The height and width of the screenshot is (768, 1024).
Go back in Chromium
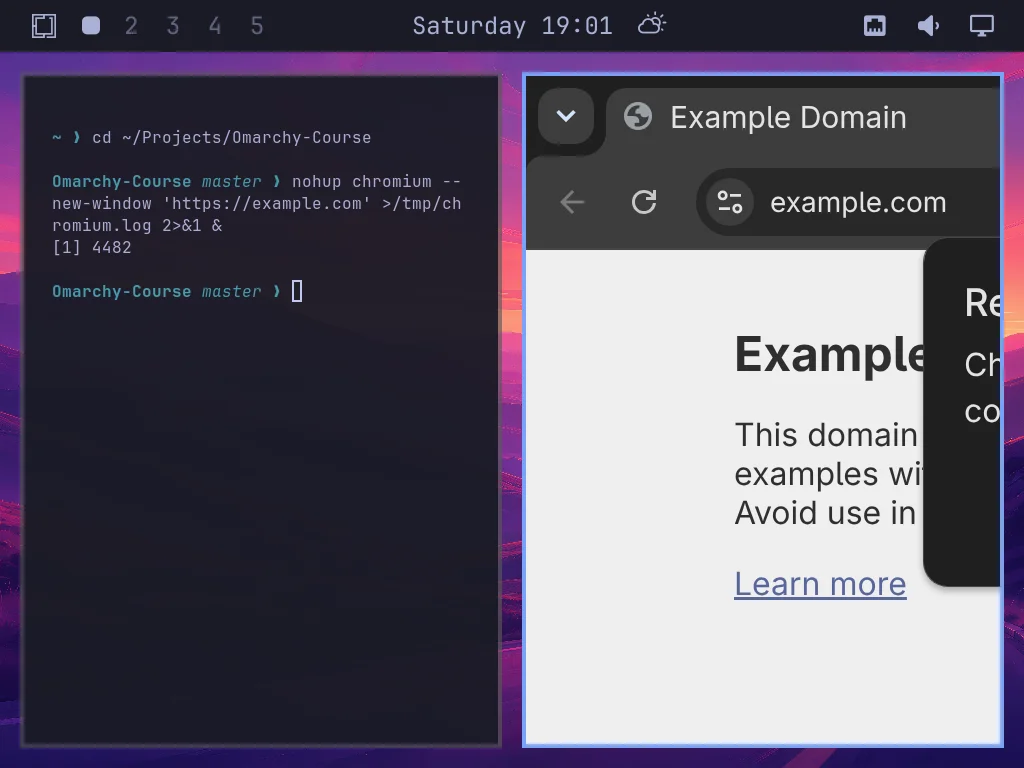[x=572, y=202]
